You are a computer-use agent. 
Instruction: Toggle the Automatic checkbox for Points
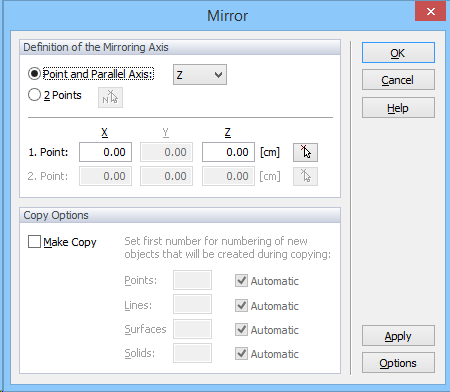click(241, 281)
